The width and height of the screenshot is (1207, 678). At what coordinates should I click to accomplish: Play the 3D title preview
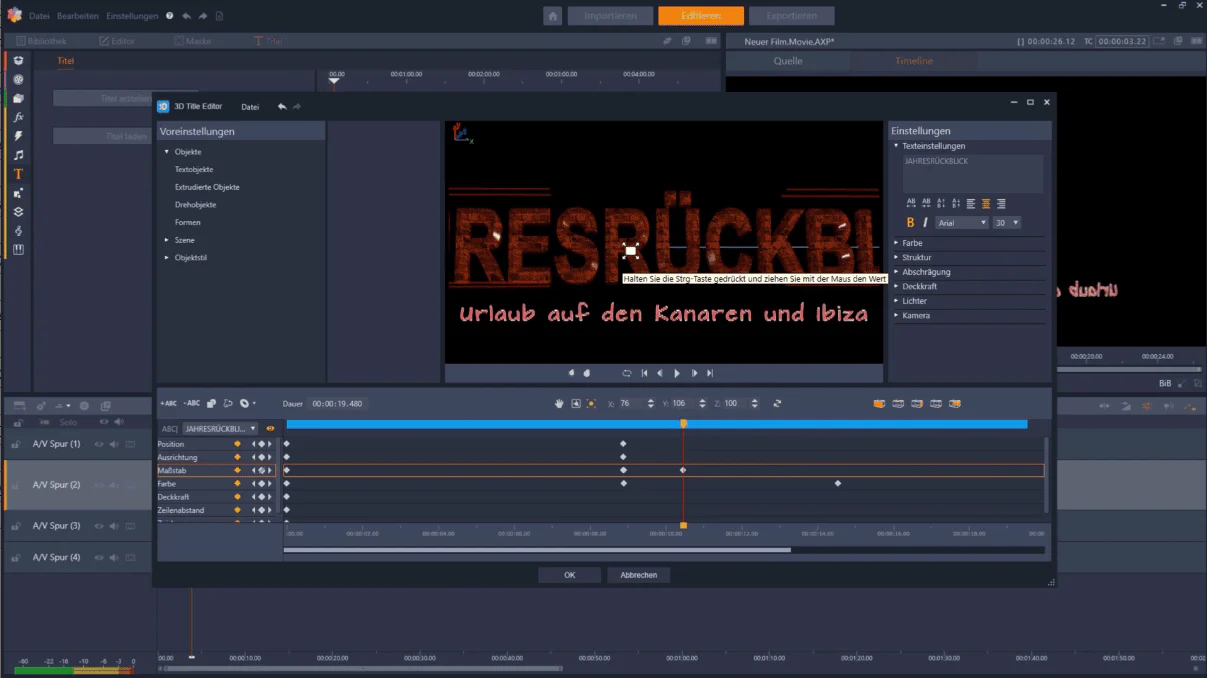[677, 373]
